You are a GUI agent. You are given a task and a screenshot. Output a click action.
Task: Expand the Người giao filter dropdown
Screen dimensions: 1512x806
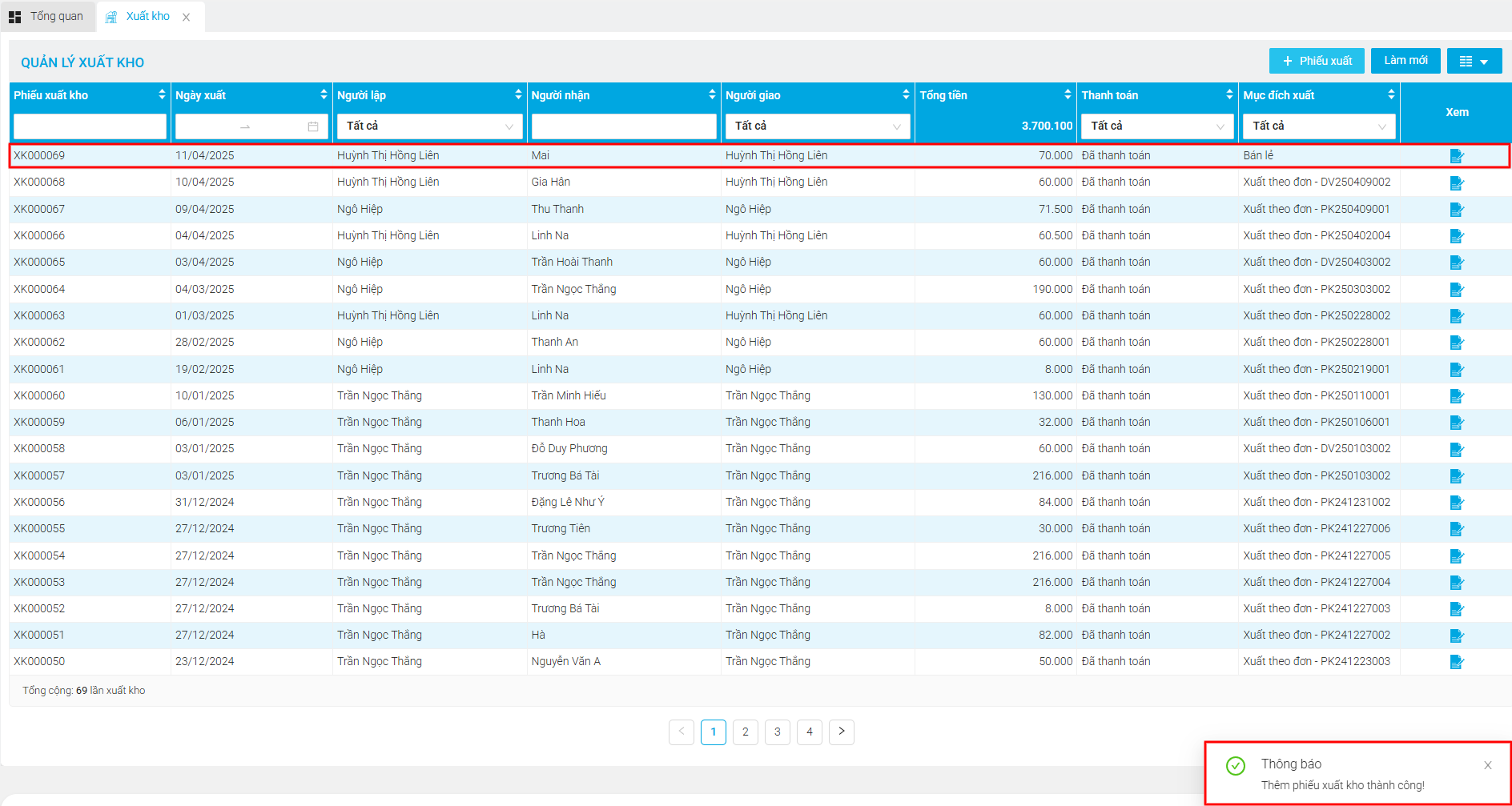click(x=818, y=126)
